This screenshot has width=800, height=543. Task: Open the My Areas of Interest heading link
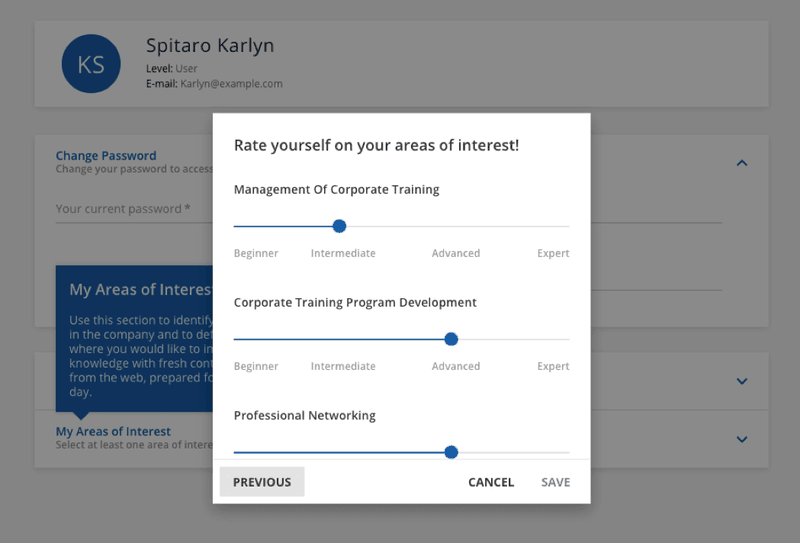[113, 431]
